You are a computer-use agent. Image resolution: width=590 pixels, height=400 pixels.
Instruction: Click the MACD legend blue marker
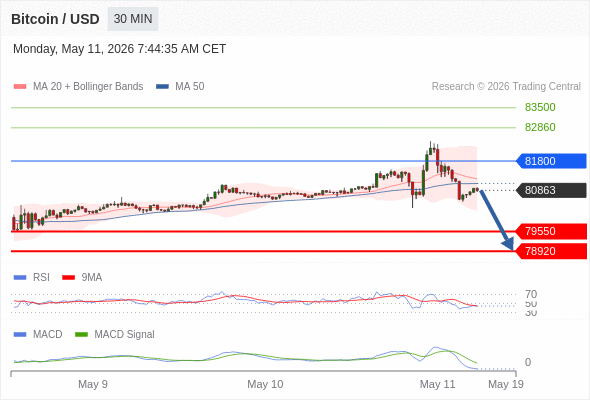tap(20, 335)
